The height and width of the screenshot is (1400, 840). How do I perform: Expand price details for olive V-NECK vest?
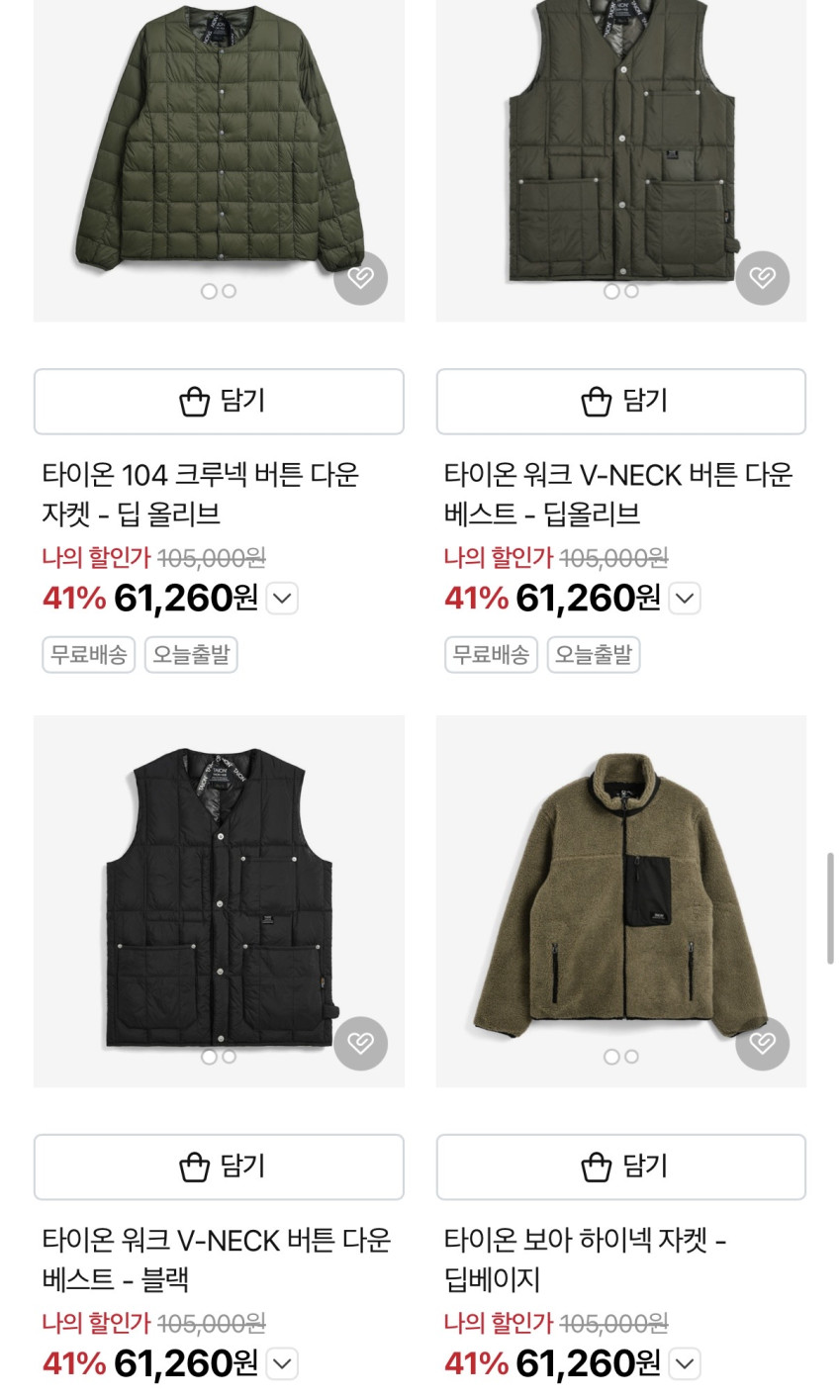coord(685,599)
